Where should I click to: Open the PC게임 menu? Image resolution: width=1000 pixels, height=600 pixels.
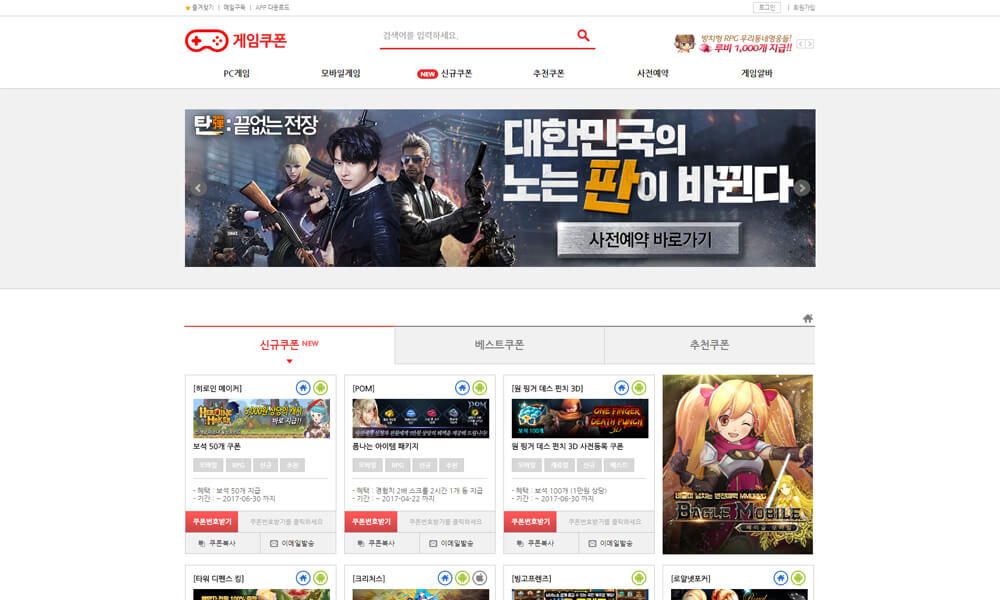coord(237,73)
